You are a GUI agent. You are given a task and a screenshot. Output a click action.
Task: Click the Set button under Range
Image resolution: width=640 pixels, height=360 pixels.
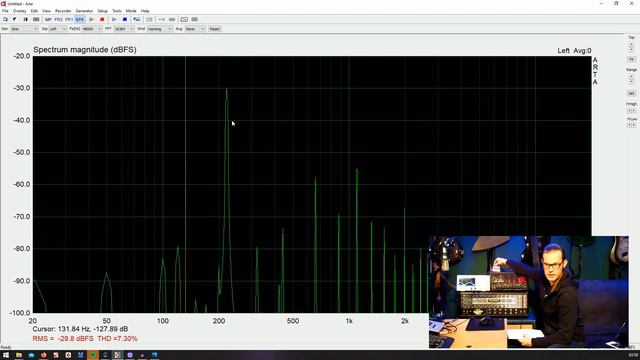coord(631,93)
